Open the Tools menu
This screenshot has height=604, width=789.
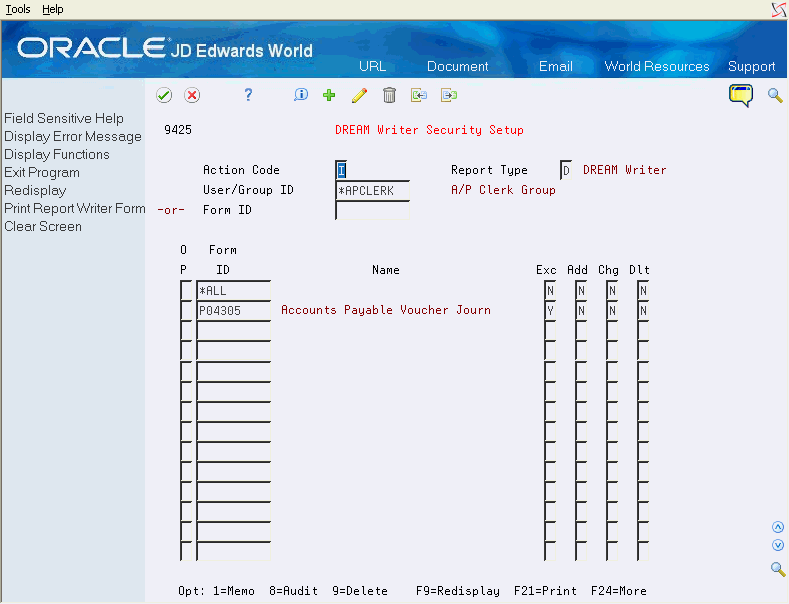(18, 9)
